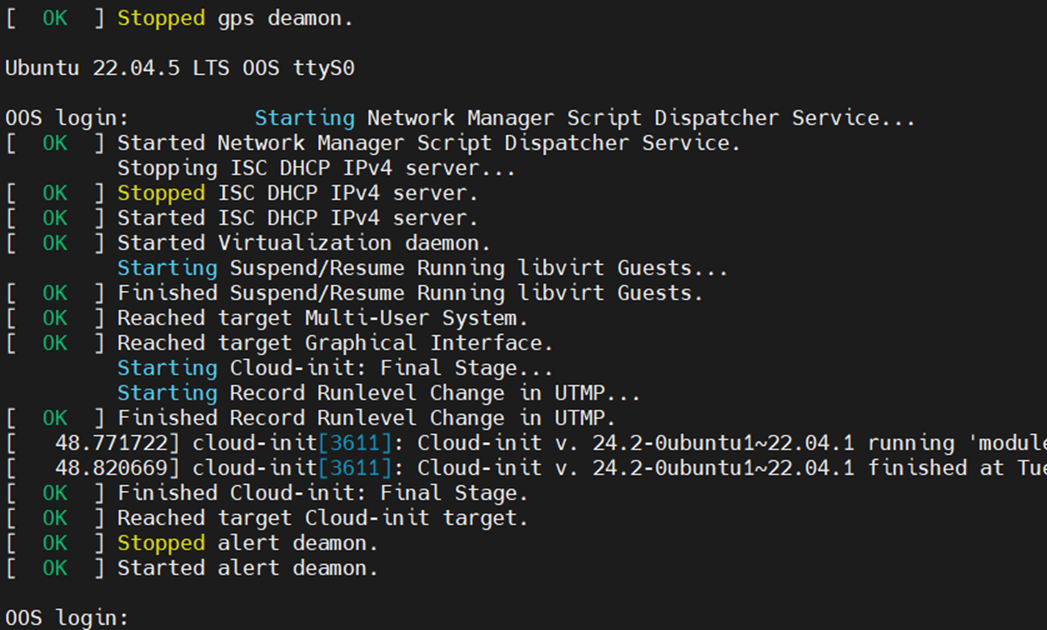Click the Started ISC DHCP IPv4 server line
The width and height of the screenshot is (1047, 630).
(242, 218)
